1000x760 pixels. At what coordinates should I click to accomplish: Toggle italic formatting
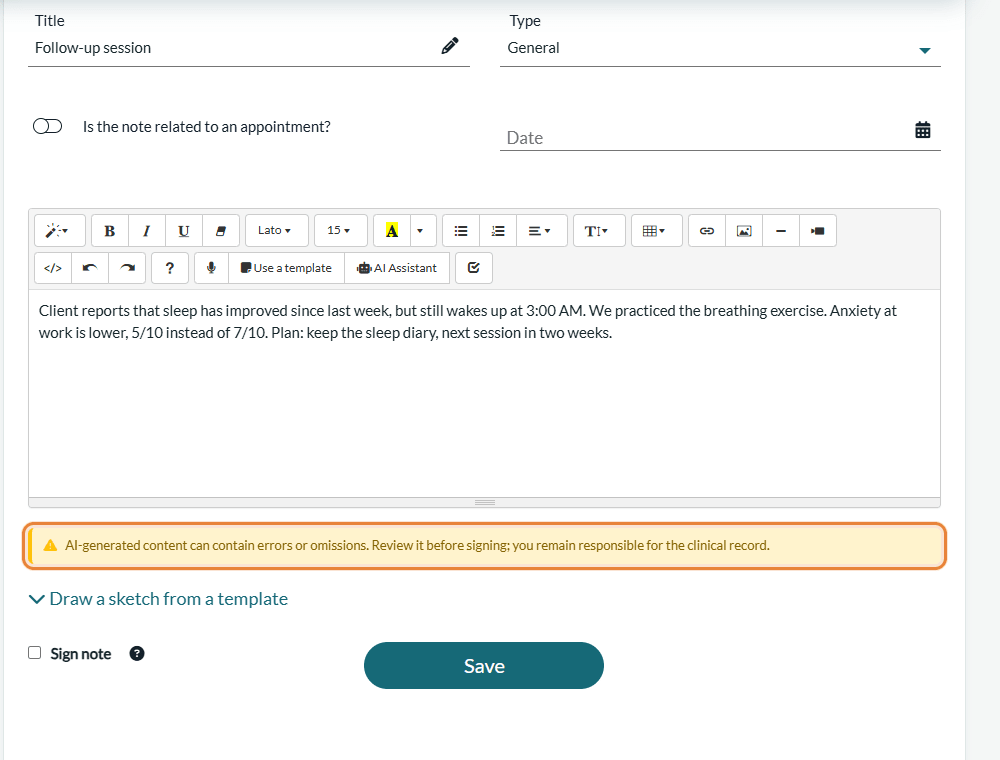[147, 231]
